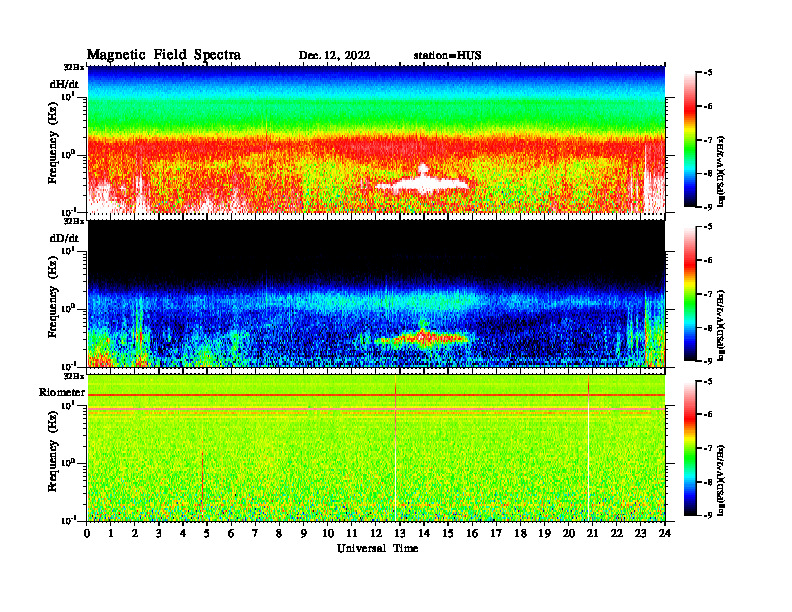This screenshot has height=612, width=792.
Task: Select the date text "Dec. 12, 2022"
Action: pos(334,56)
